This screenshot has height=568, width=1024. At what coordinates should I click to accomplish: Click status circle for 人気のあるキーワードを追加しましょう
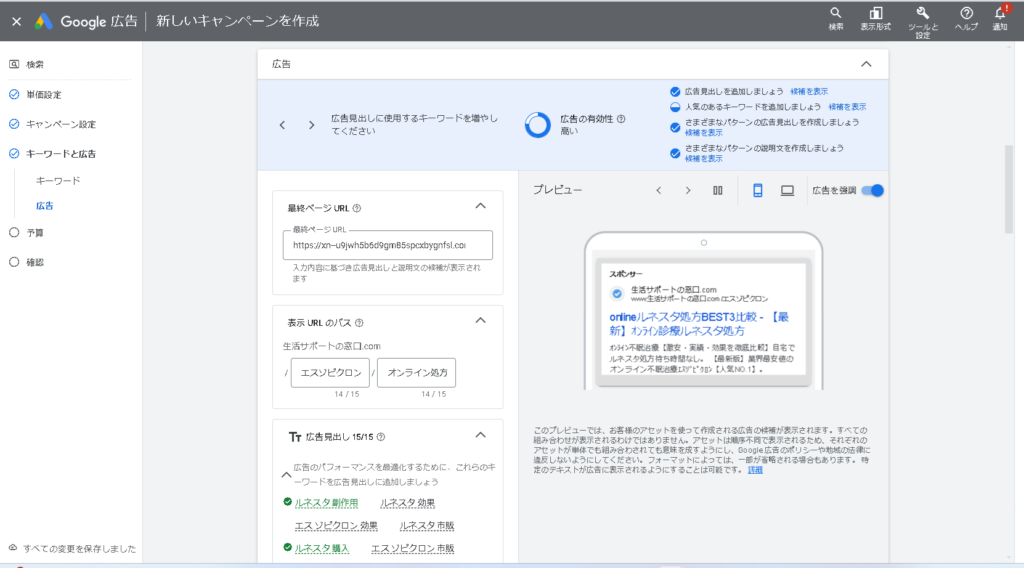pyautogui.click(x=675, y=107)
